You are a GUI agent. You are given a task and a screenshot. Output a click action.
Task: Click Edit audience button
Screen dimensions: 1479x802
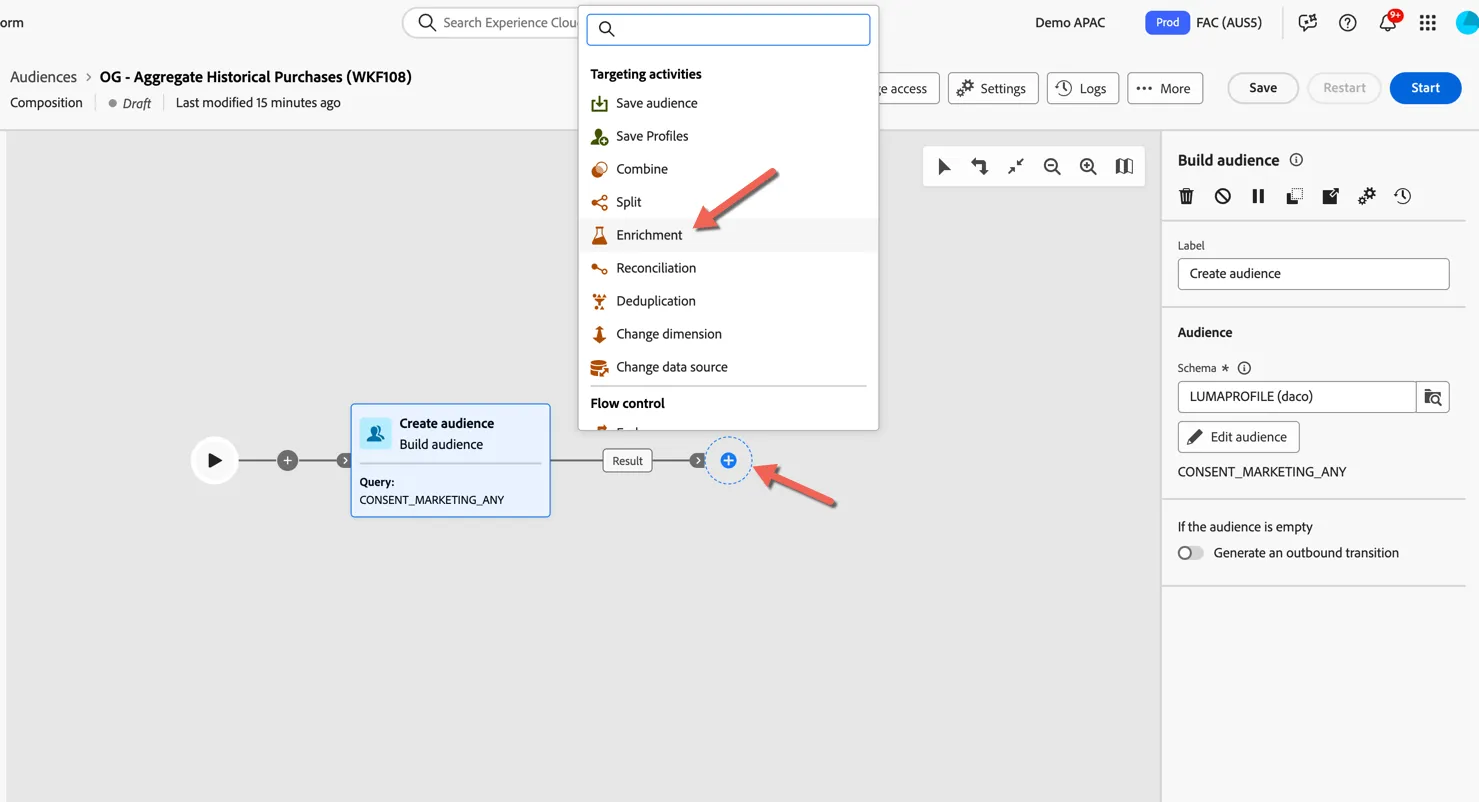[1238, 437]
